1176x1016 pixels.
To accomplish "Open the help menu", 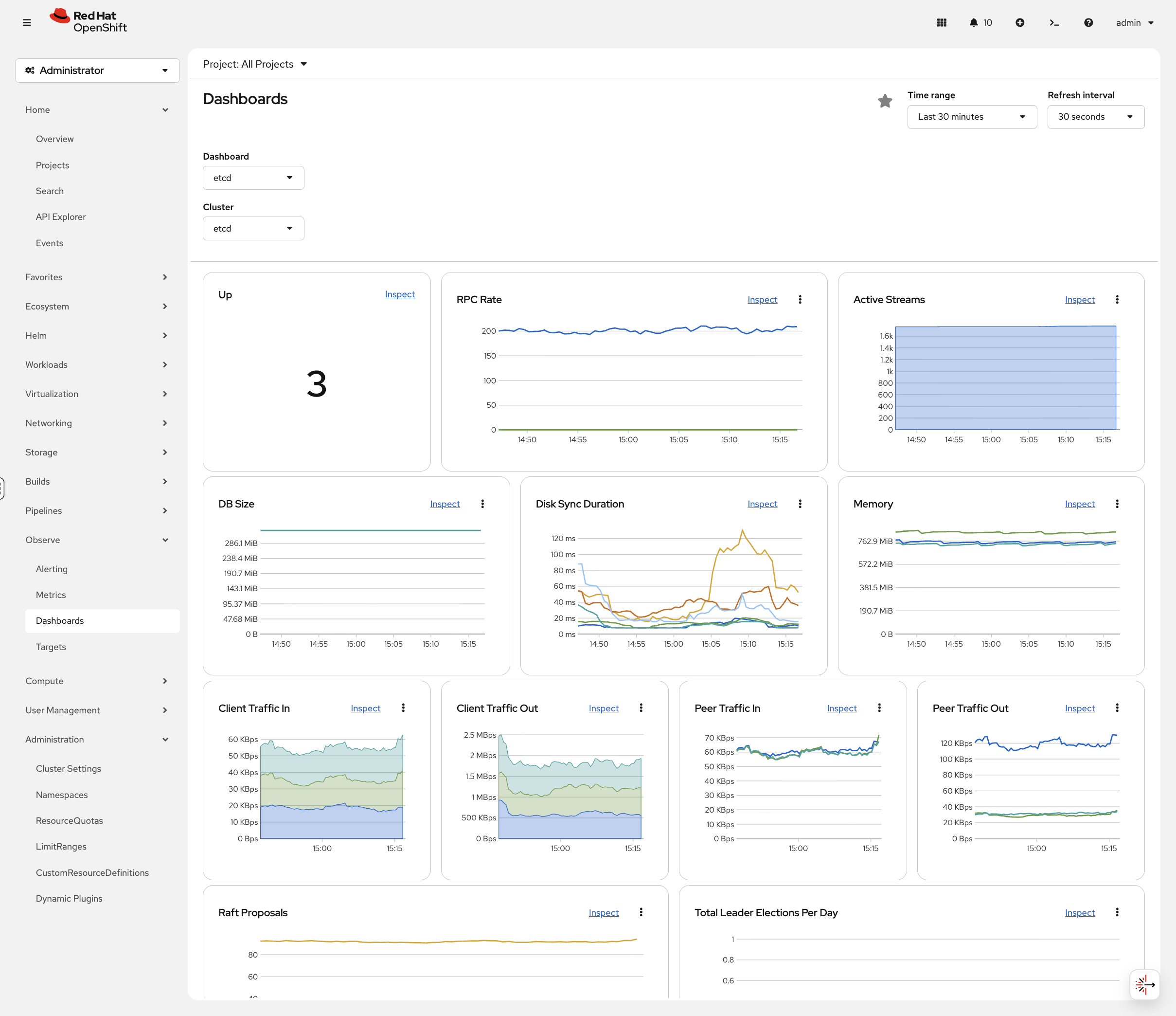I will (x=1088, y=22).
